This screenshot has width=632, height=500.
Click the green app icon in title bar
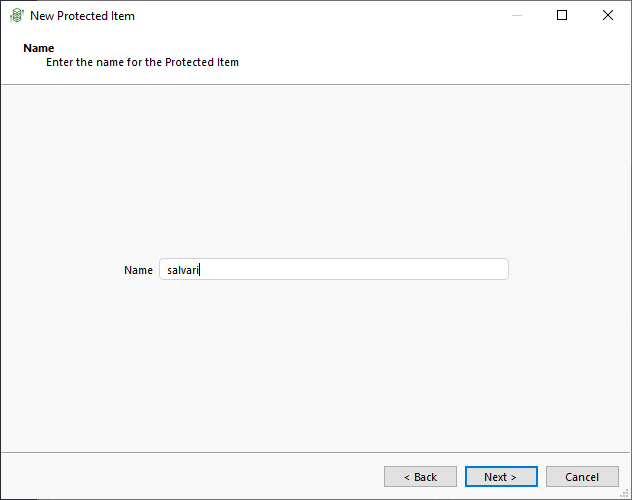[17, 15]
